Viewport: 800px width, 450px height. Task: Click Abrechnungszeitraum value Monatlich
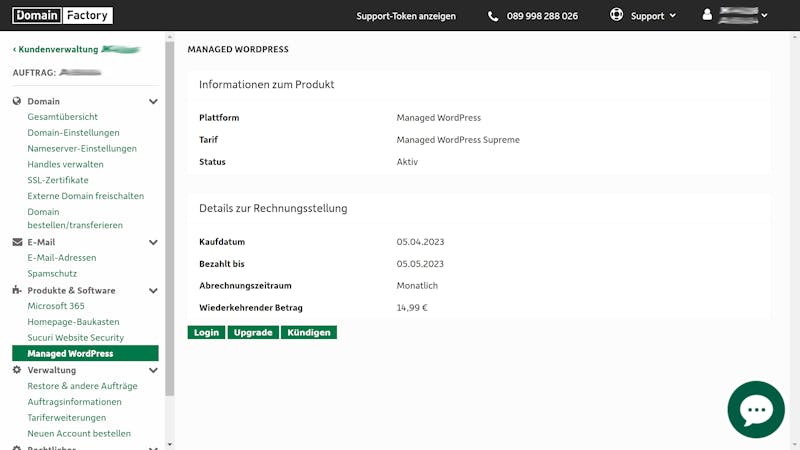417,286
